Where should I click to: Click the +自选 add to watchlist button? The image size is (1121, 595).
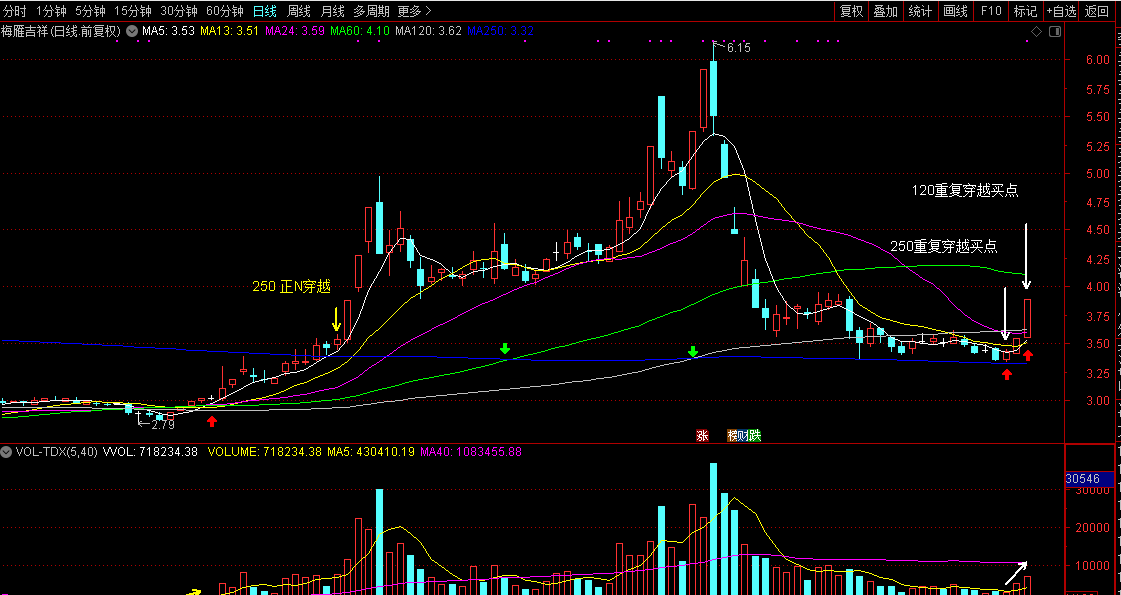(x=1061, y=11)
